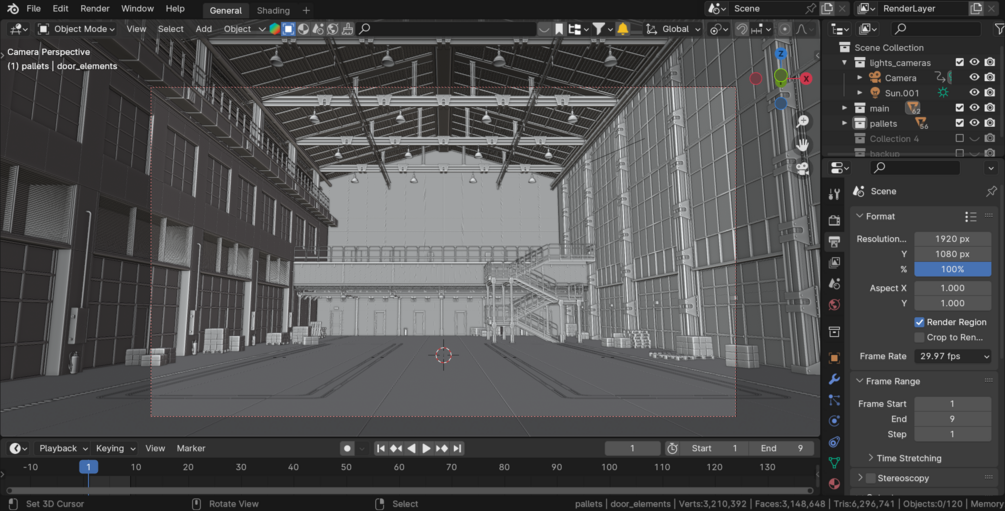Click the Z axis on navigation gizmo
This screenshot has height=511, width=1005.
coord(781,54)
